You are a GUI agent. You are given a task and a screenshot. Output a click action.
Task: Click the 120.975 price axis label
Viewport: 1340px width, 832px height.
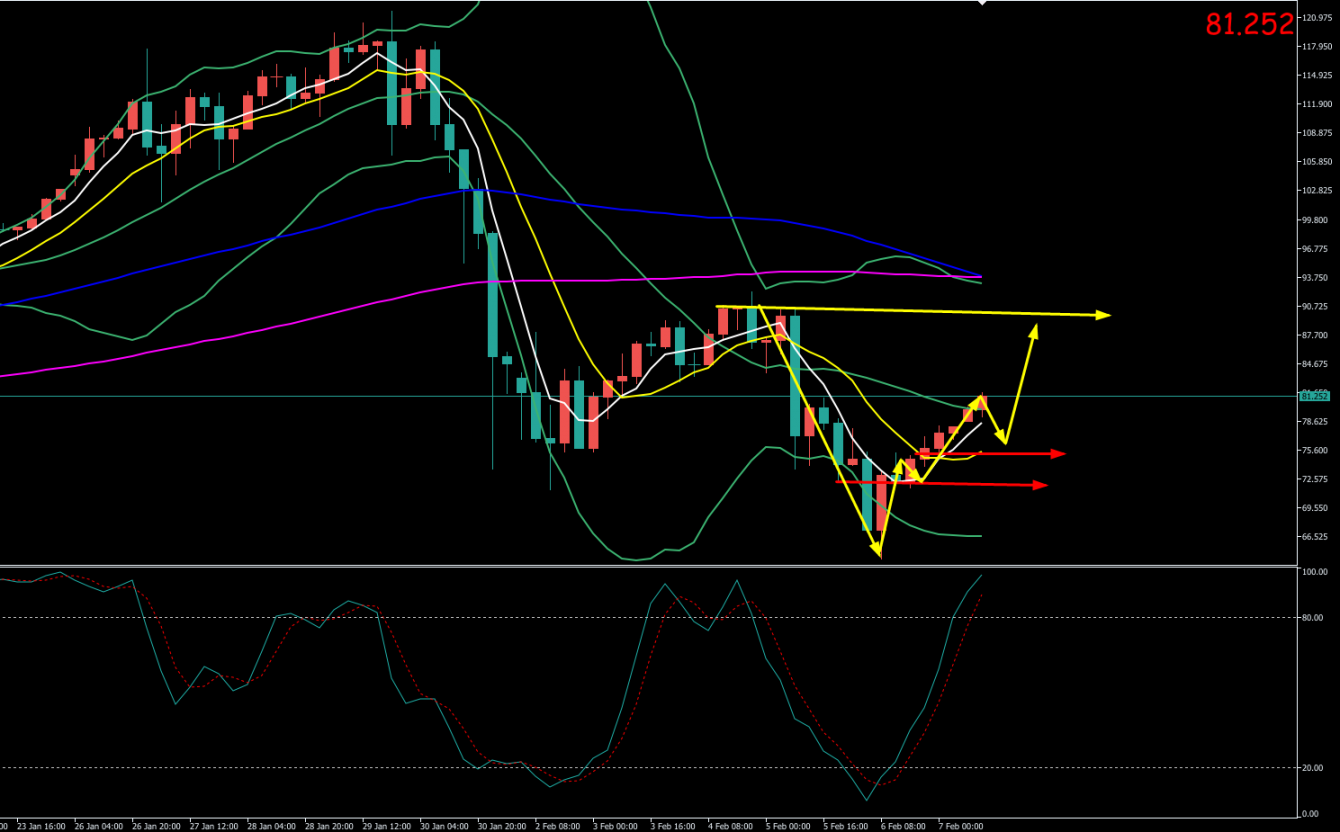1317,18
